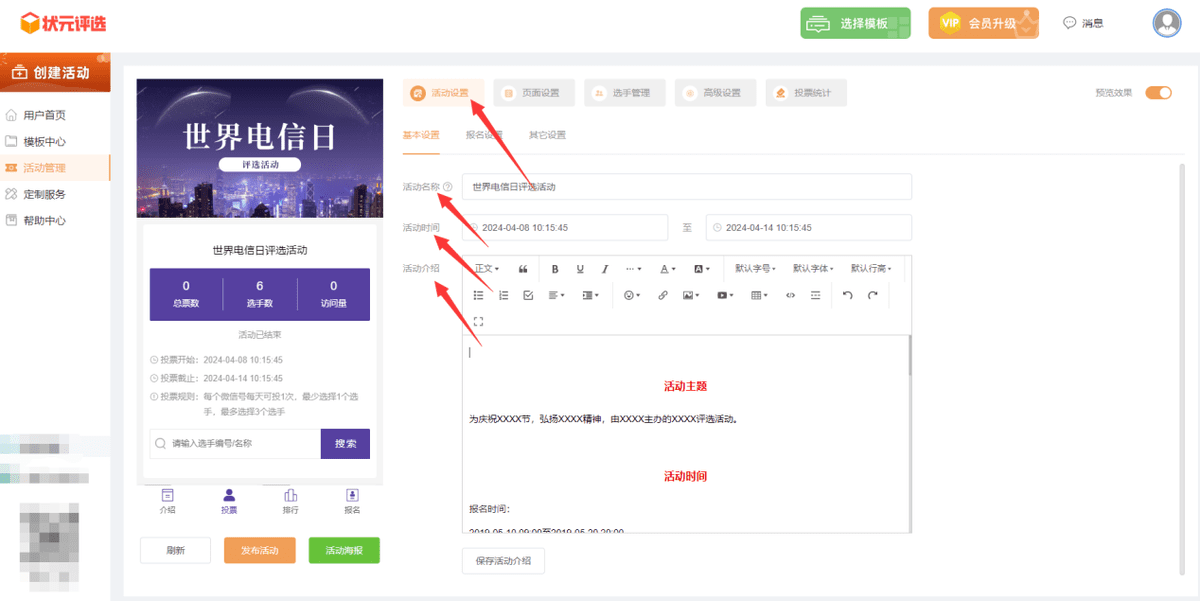Switch to the 页面设置 tab

click(535, 92)
